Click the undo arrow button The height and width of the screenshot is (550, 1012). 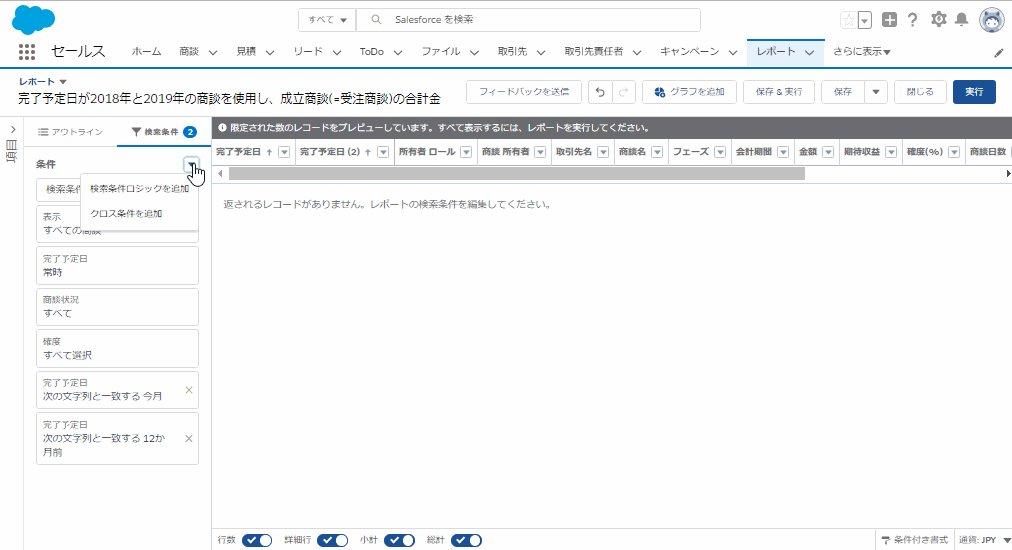pos(600,92)
